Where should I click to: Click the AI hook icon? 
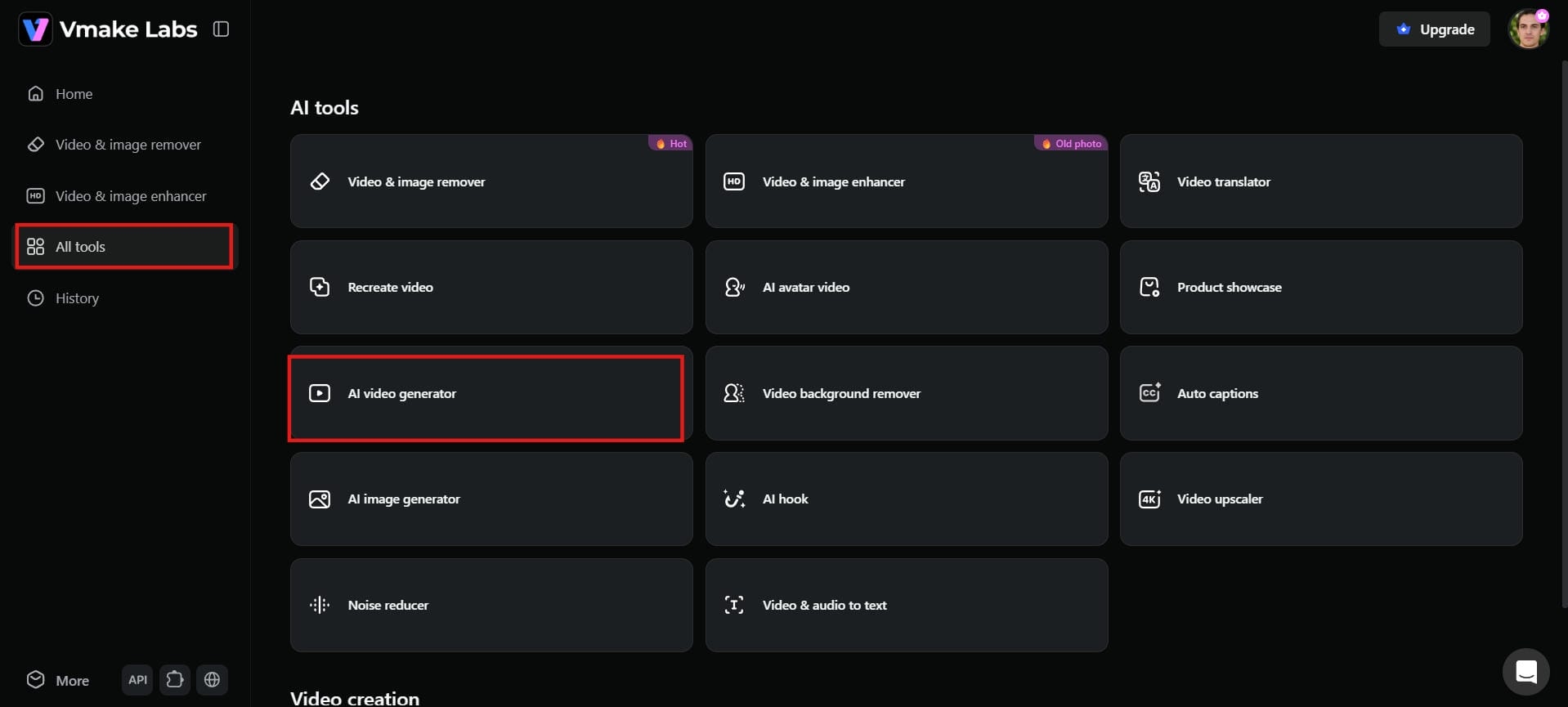(734, 499)
